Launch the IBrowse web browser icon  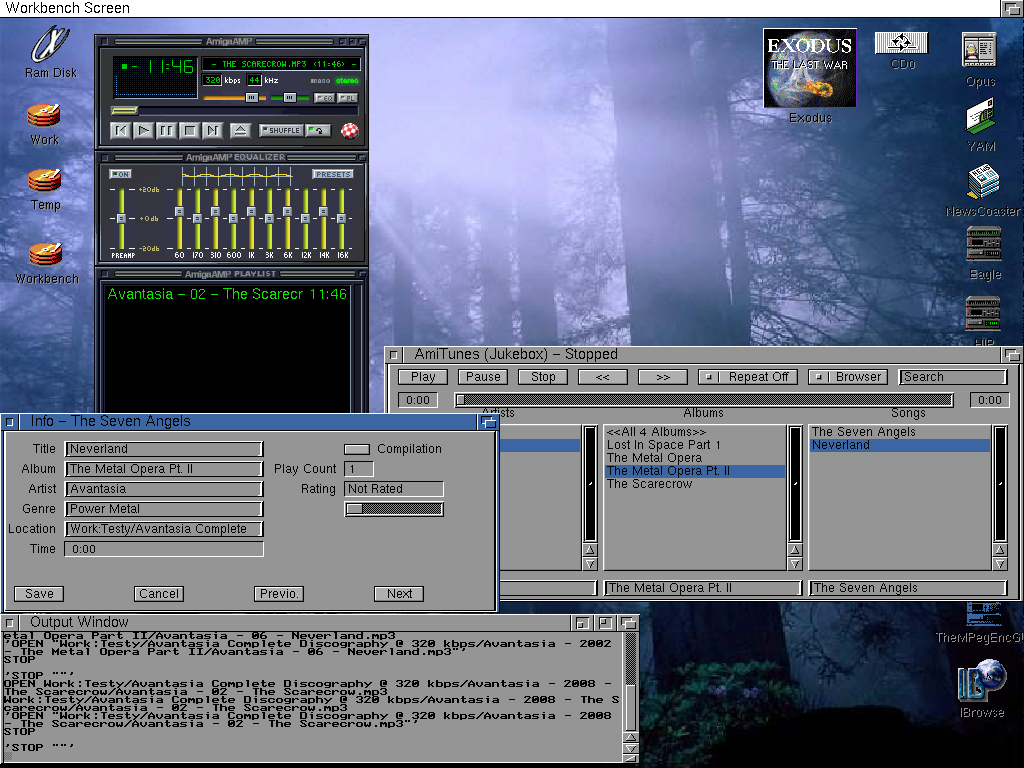pyautogui.click(x=982, y=680)
